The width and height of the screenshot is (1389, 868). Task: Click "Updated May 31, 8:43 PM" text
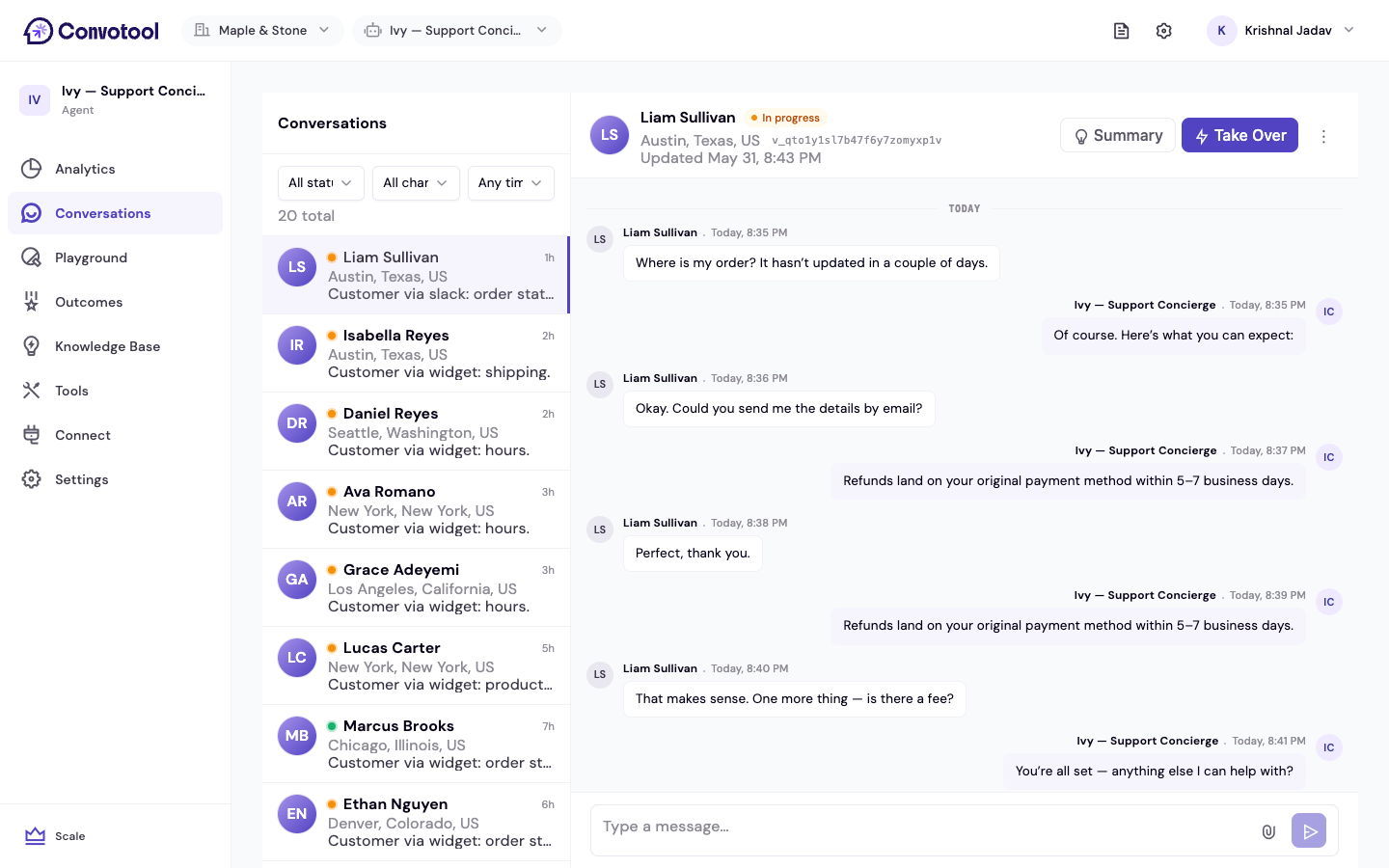[x=731, y=158]
